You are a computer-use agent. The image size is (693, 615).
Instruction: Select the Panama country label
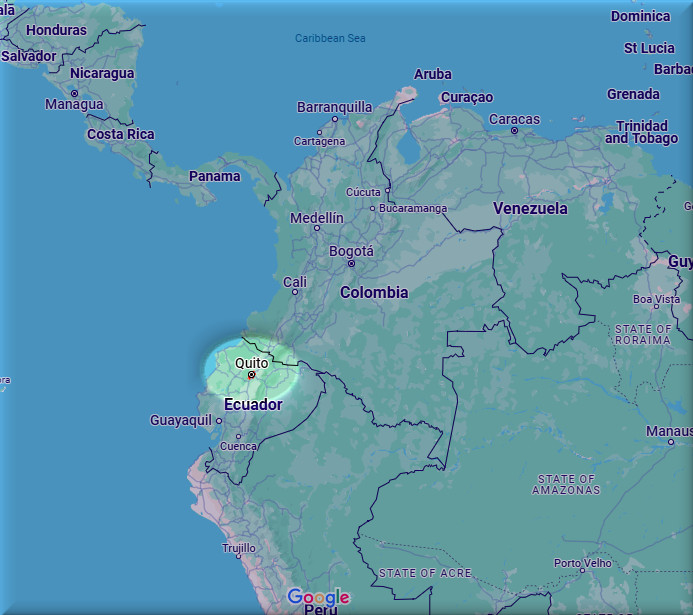(215, 177)
